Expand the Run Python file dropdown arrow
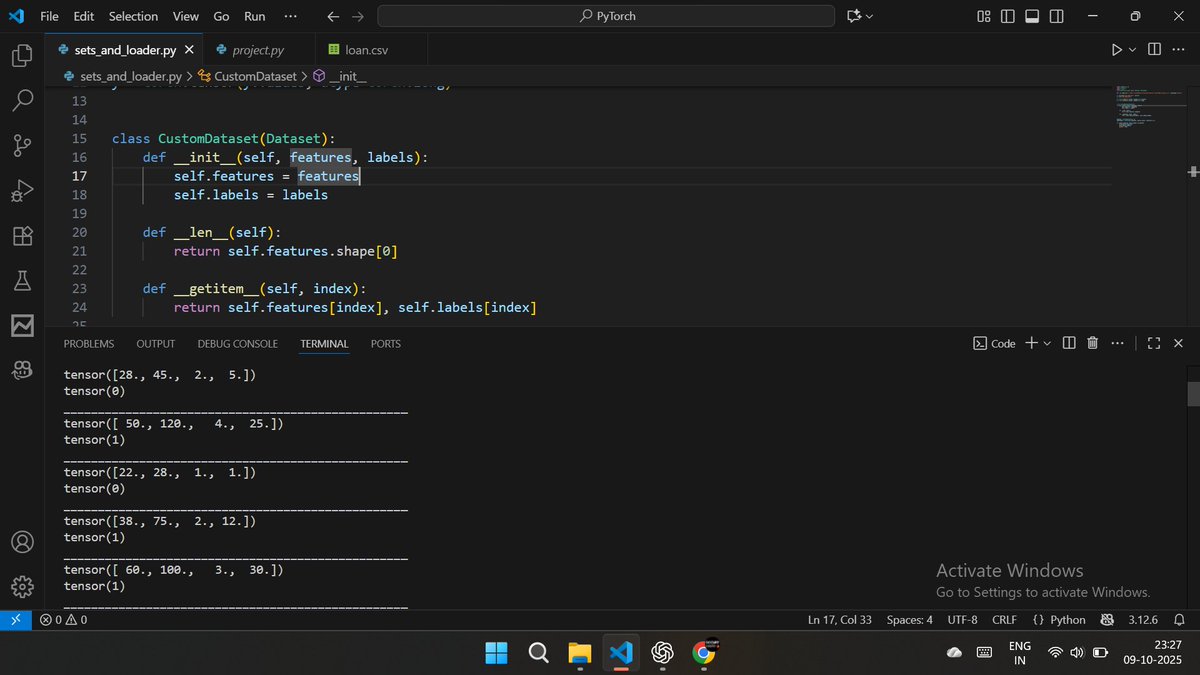The image size is (1200, 675). tap(1133, 49)
